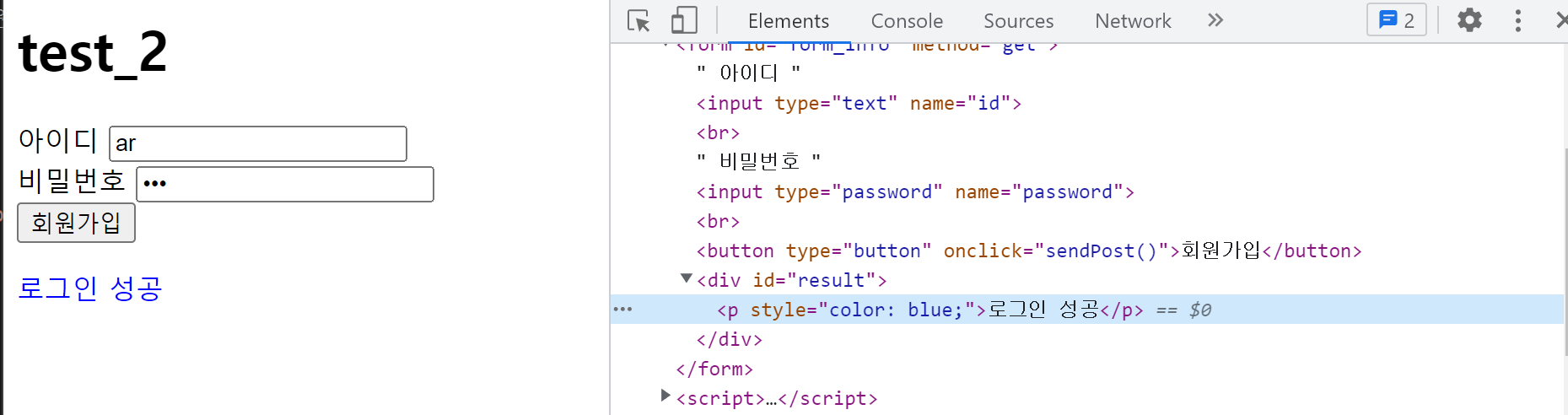Select the closing </div> tag line
Image resolution: width=1568 pixels, height=415 pixels.
730,339
